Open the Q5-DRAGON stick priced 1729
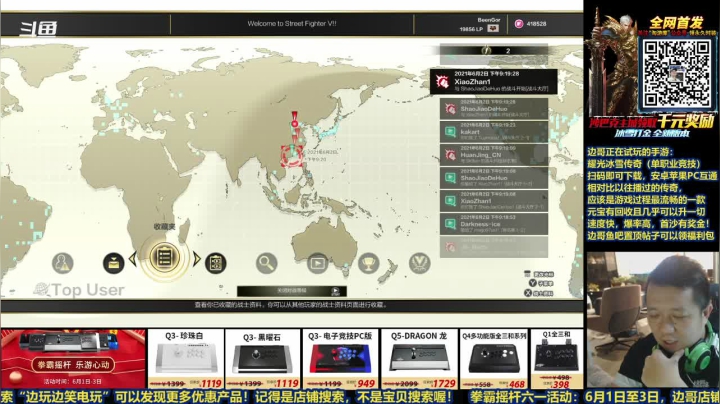720x404 pixels. tap(419, 359)
